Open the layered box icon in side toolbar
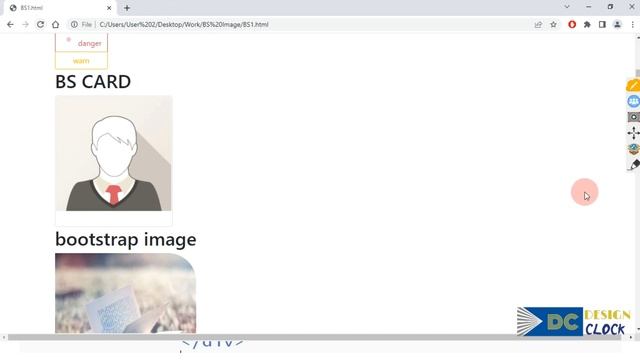 click(x=633, y=149)
